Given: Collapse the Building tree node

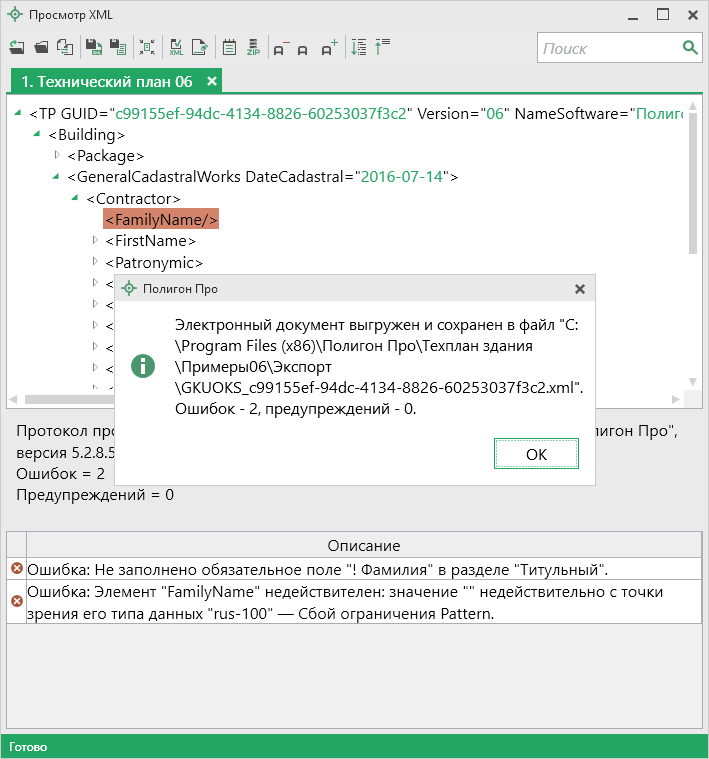Looking at the screenshot, I should (x=39, y=134).
